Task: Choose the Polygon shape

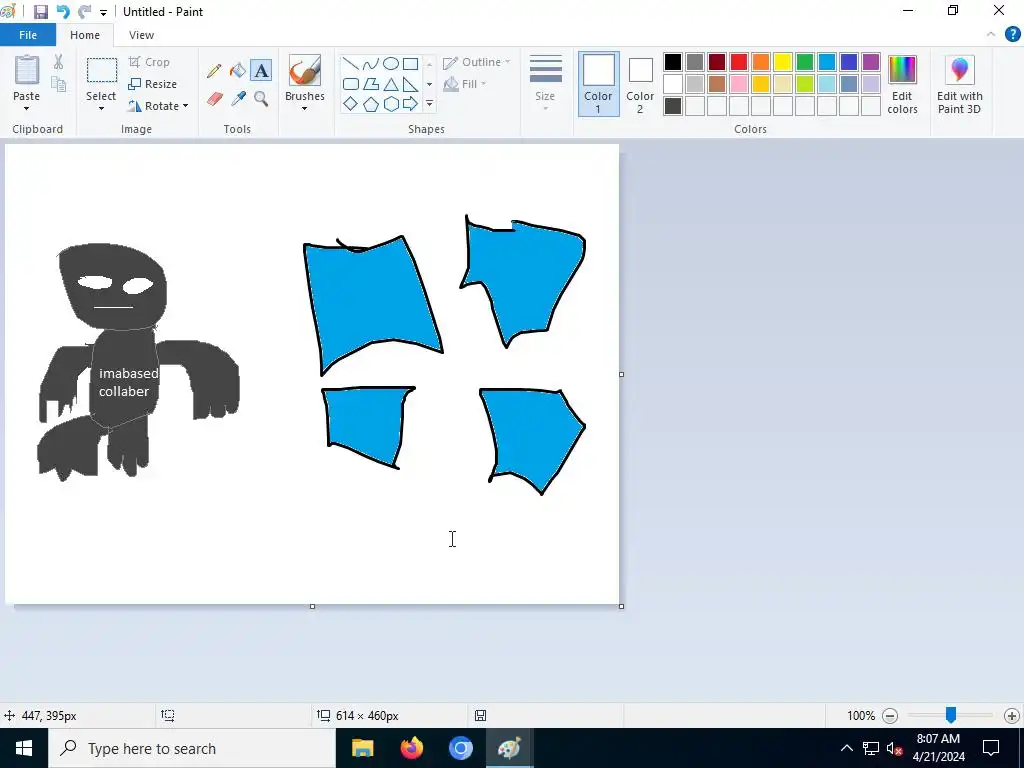Action: [x=370, y=84]
